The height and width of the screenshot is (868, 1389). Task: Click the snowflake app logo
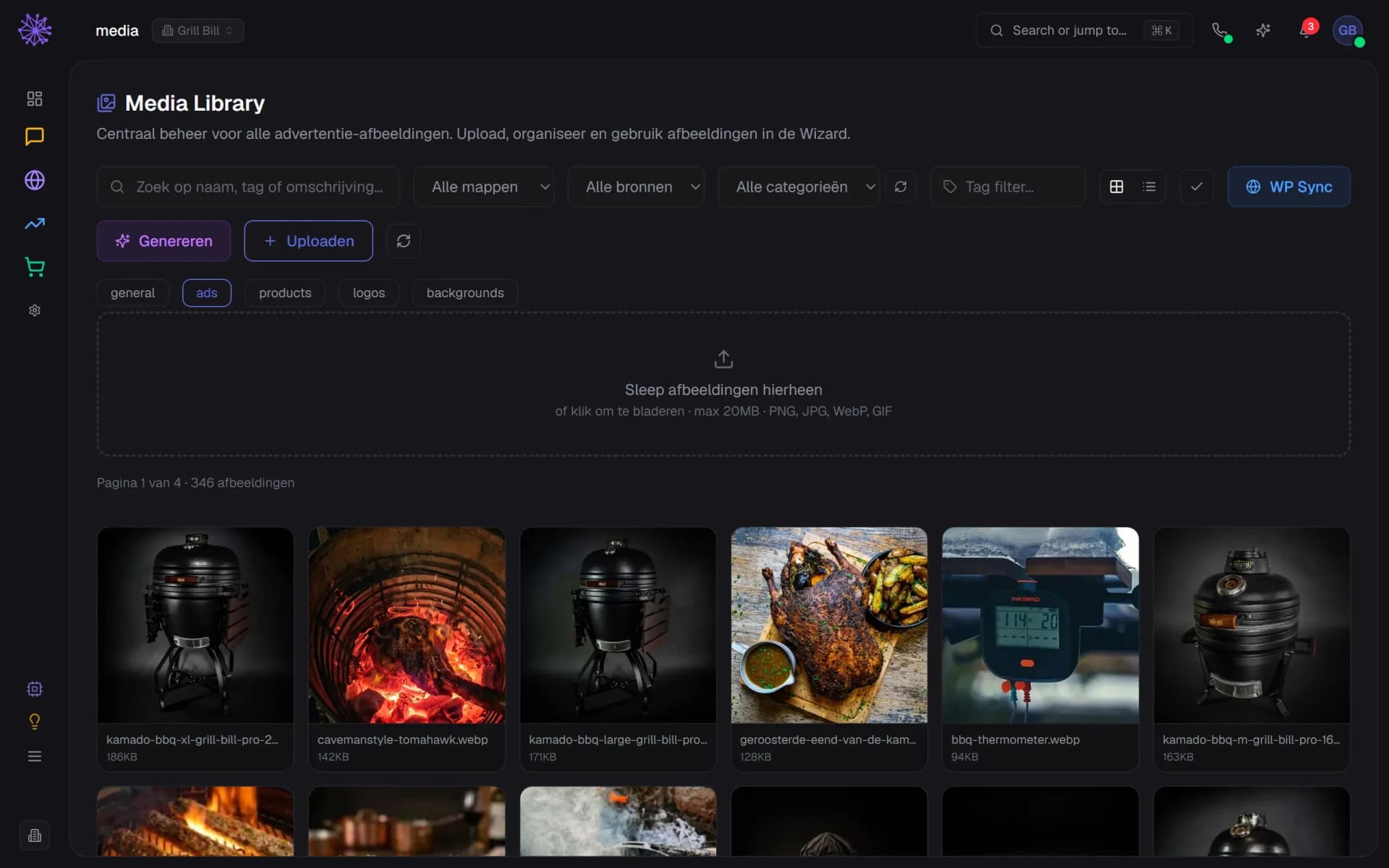35,30
